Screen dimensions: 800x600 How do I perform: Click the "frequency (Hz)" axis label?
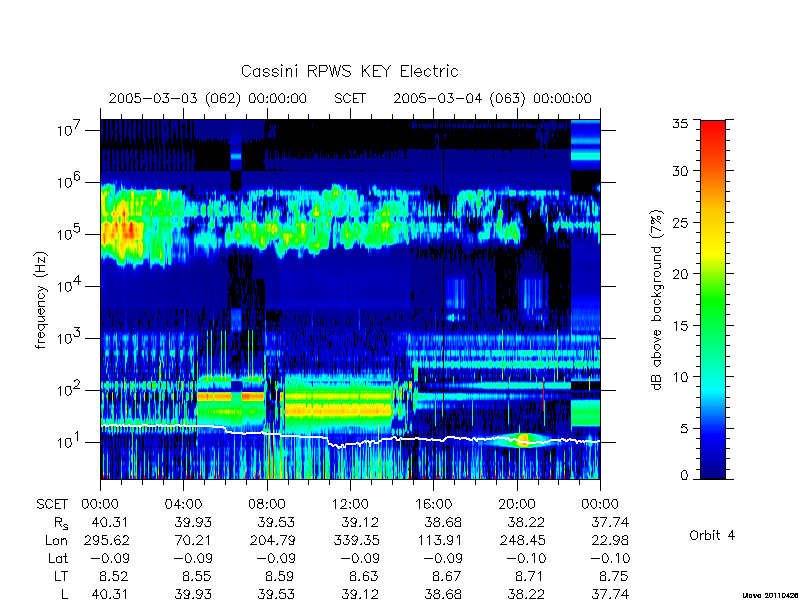tap(42, 300)
